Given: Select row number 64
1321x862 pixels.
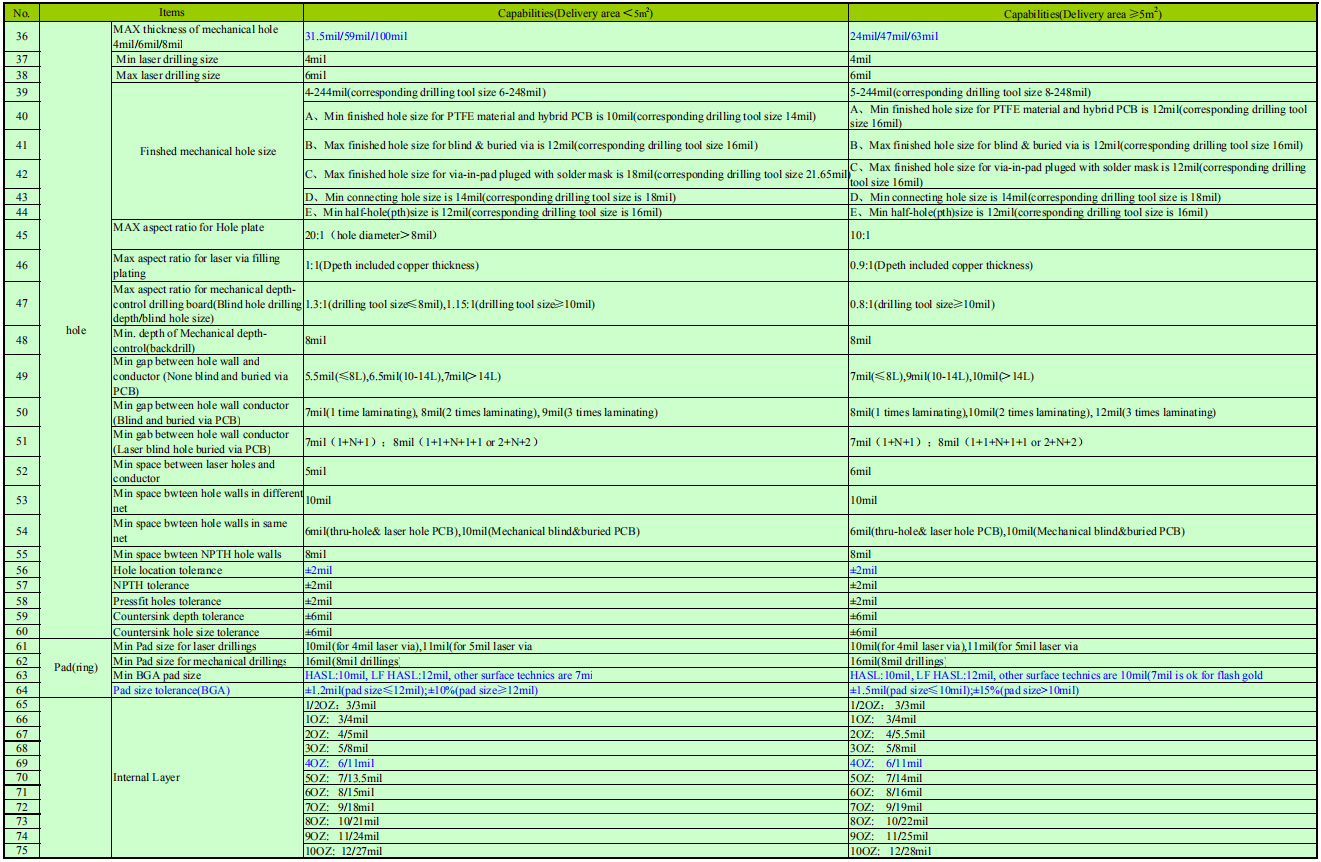Looking at the screenshot, I should pyautogui.click(x=22, y=691).
